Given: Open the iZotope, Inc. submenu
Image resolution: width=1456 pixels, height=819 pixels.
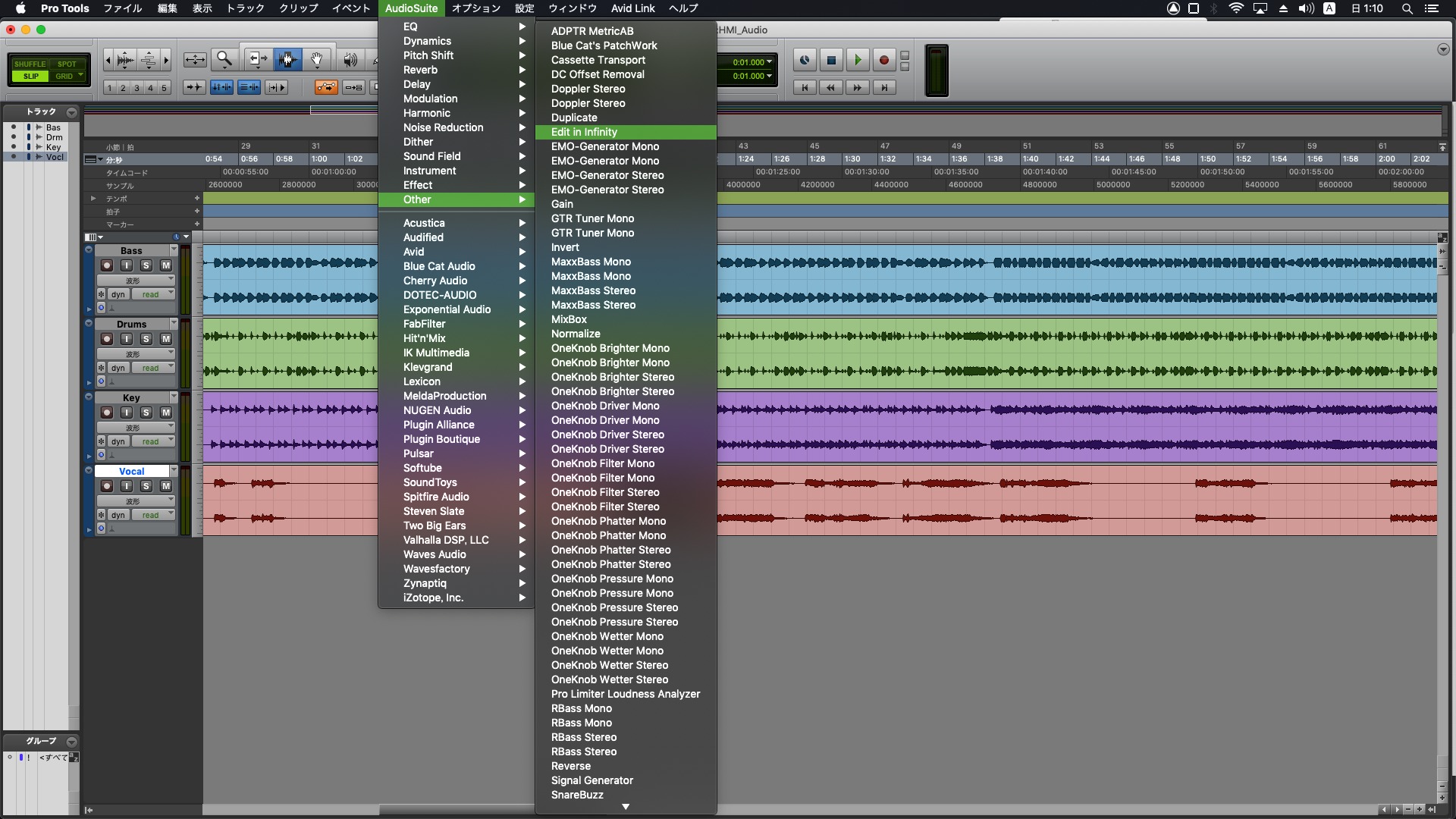Looking at the screenshot, I should pos(456,598).
